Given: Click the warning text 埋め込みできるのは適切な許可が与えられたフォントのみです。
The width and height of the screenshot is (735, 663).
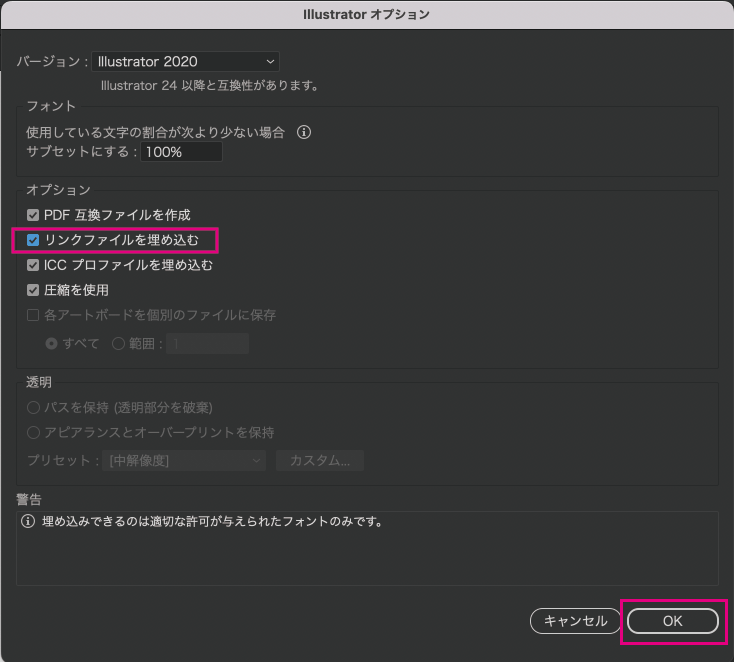Looking at the screenshot, I should click(213, 521).
